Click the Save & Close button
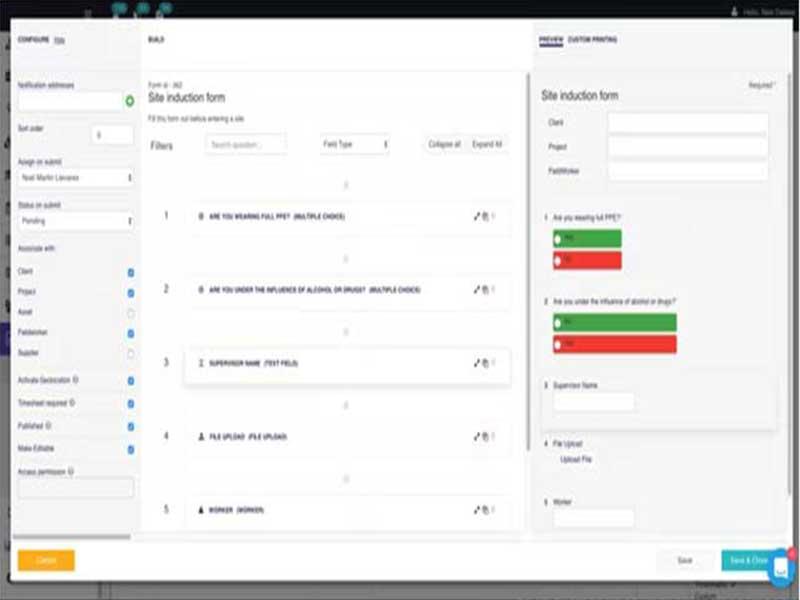800x600 pixels. tap(749, 560)
